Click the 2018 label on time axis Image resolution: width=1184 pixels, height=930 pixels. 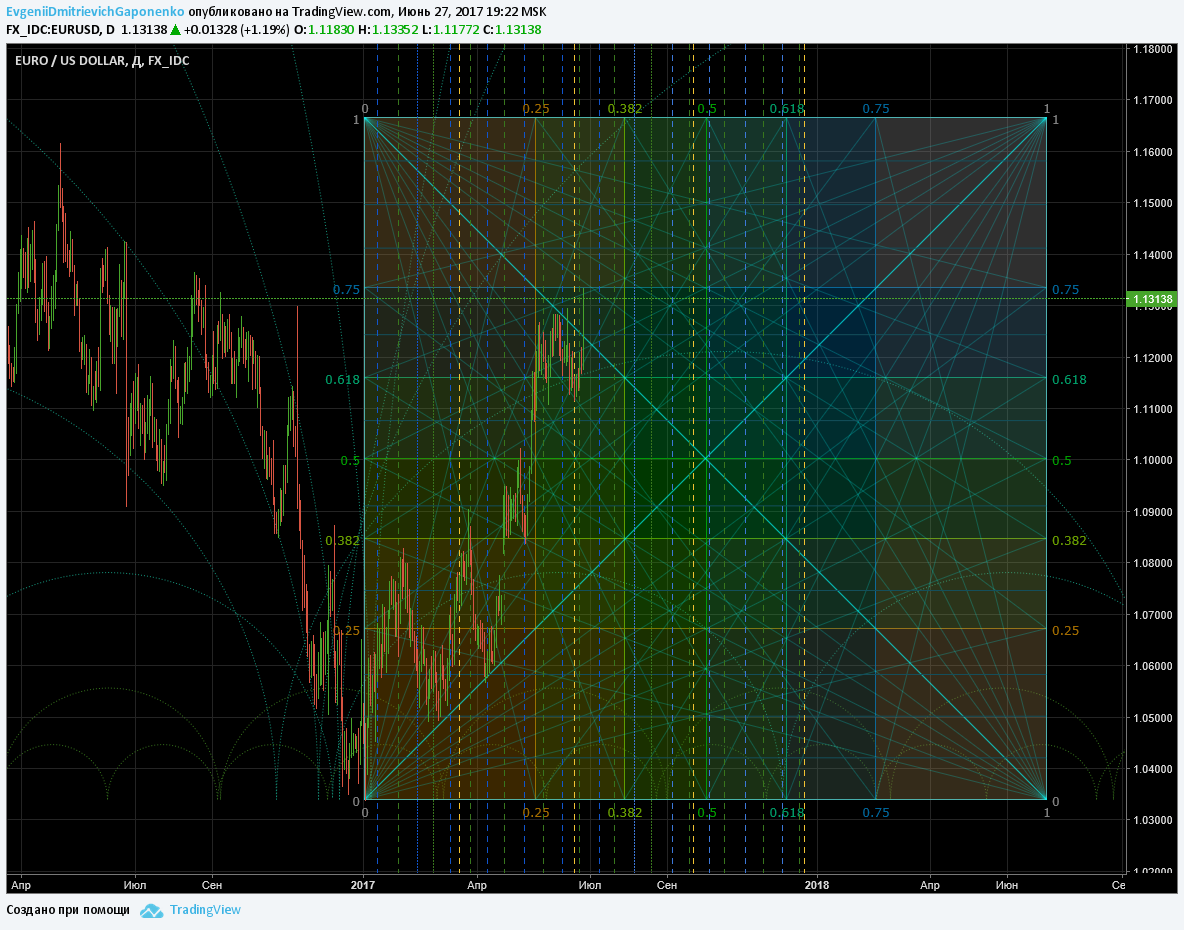pyautogui.click(x=816, y=885)
